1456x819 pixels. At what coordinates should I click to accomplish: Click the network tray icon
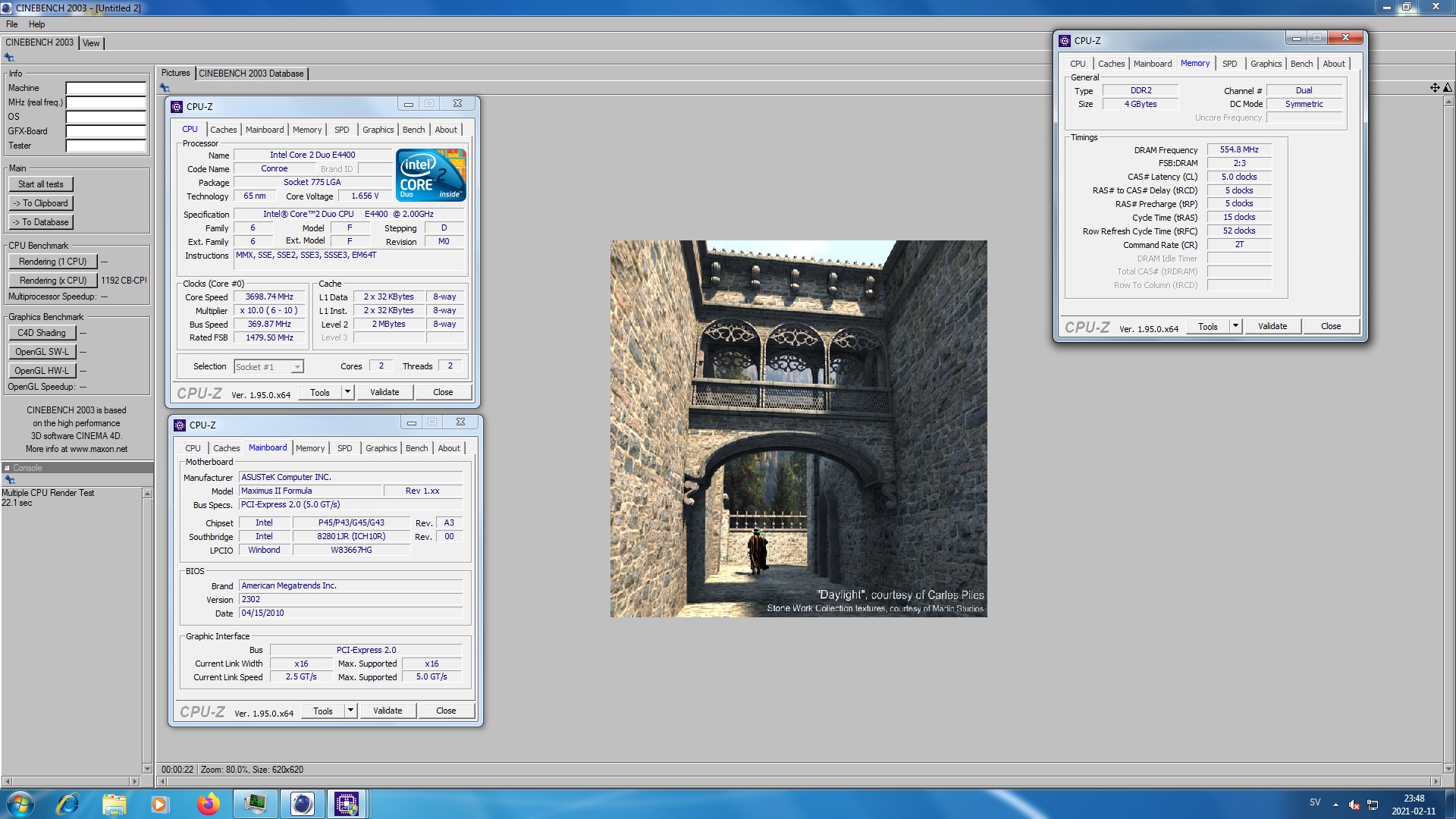[x=1373, y=805]
